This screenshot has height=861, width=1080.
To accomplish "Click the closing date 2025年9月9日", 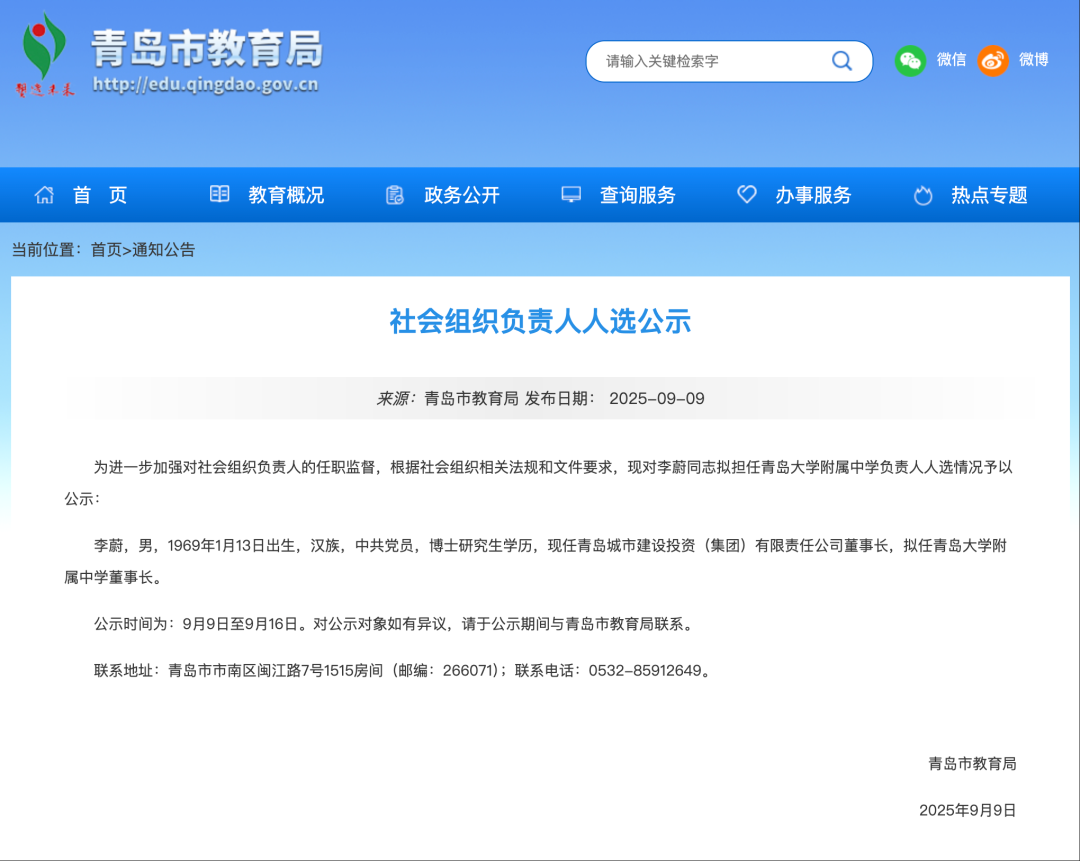I will [x=967, y=810].
